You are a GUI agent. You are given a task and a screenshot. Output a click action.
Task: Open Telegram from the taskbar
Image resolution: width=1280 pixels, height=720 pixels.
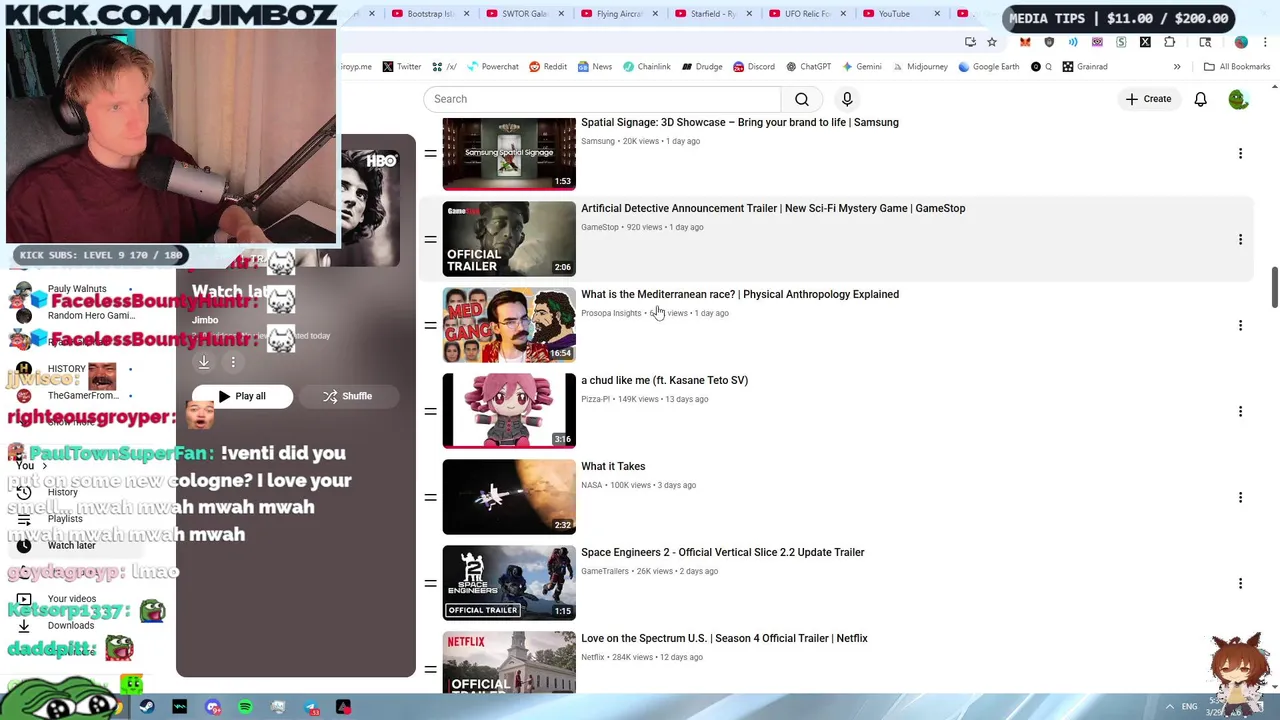(311, 707)
